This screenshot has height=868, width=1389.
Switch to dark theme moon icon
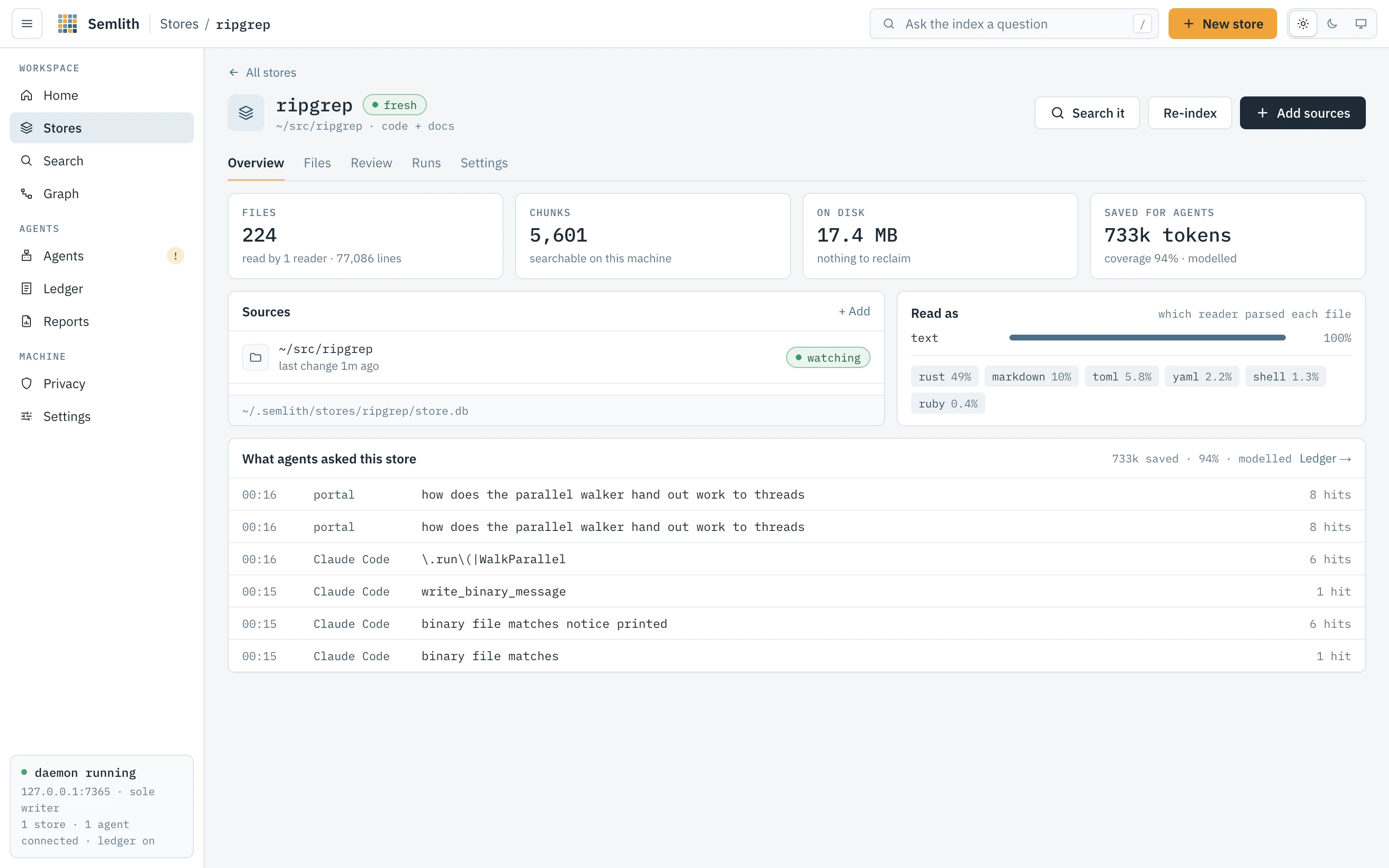pos(1332,24)
